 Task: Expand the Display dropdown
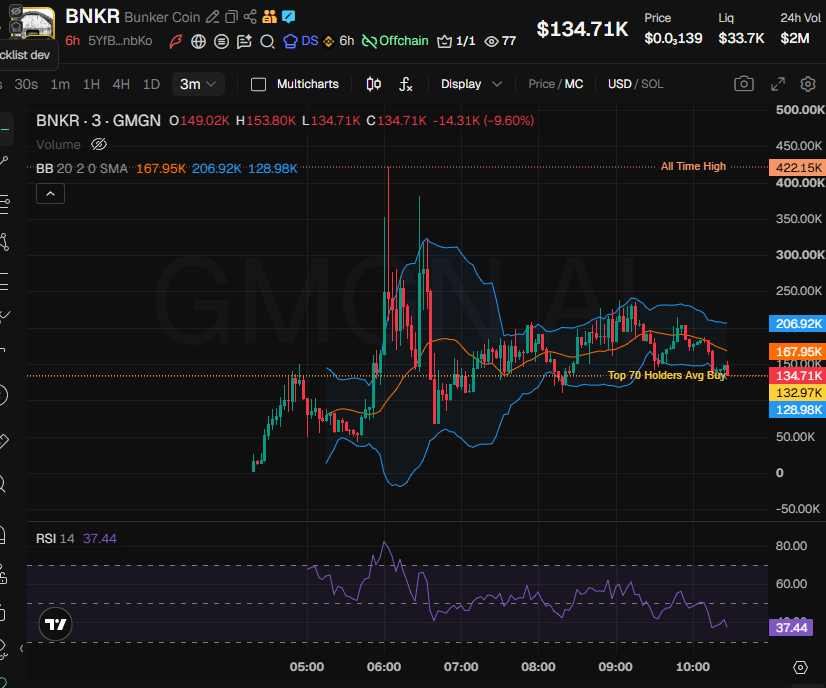pos(471,84)
